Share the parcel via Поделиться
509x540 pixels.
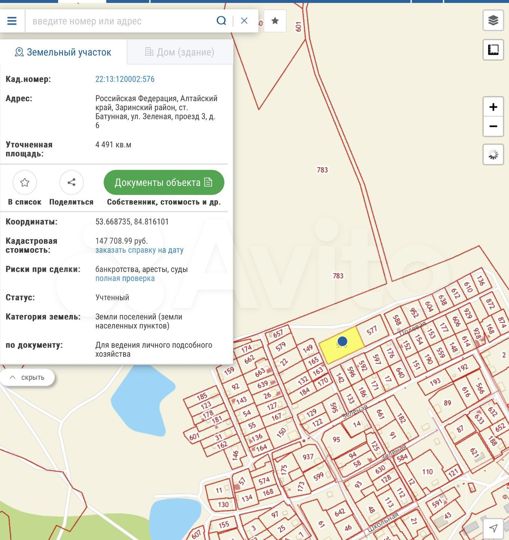point(71,183)
